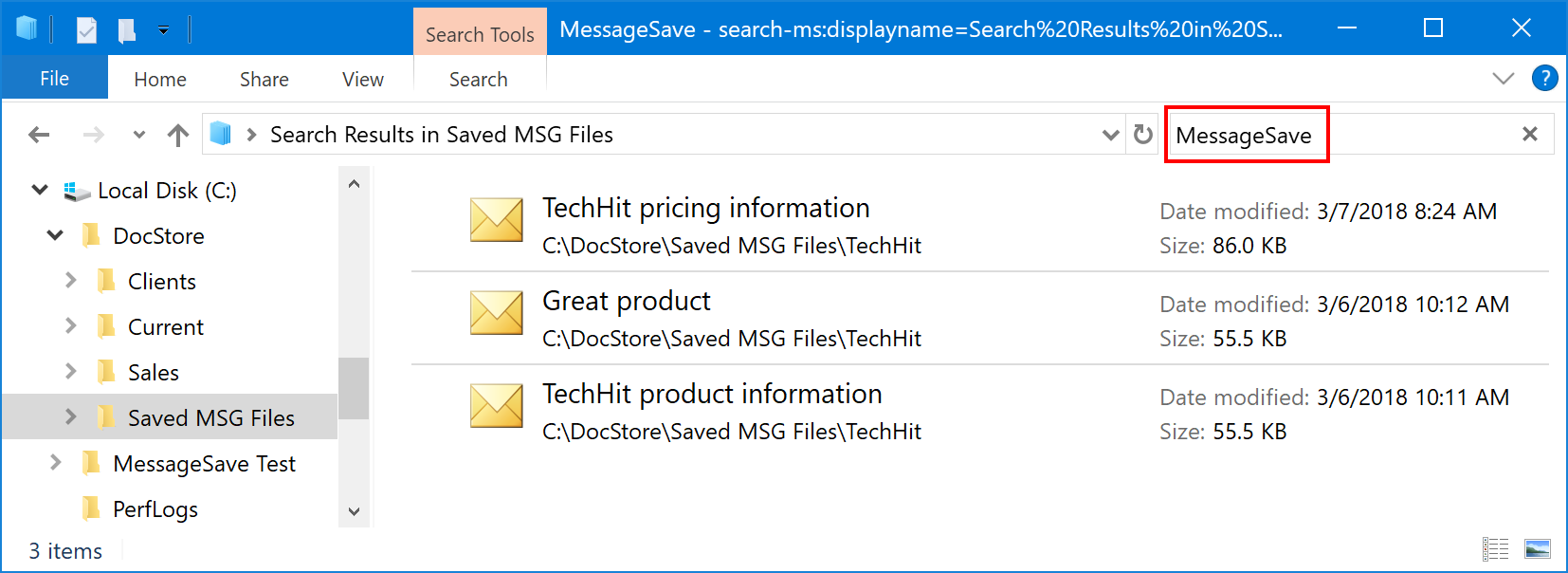Click navigation pane scroll down arrow
Screen dimensions: 1568x573
[354, 511]
